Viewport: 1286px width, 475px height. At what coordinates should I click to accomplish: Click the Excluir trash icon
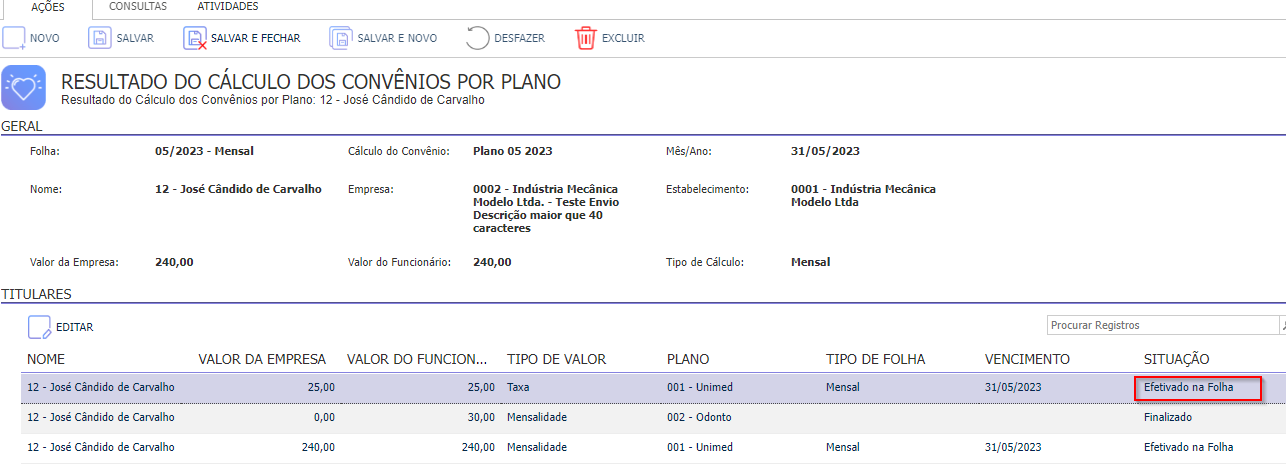pos(585,38)
